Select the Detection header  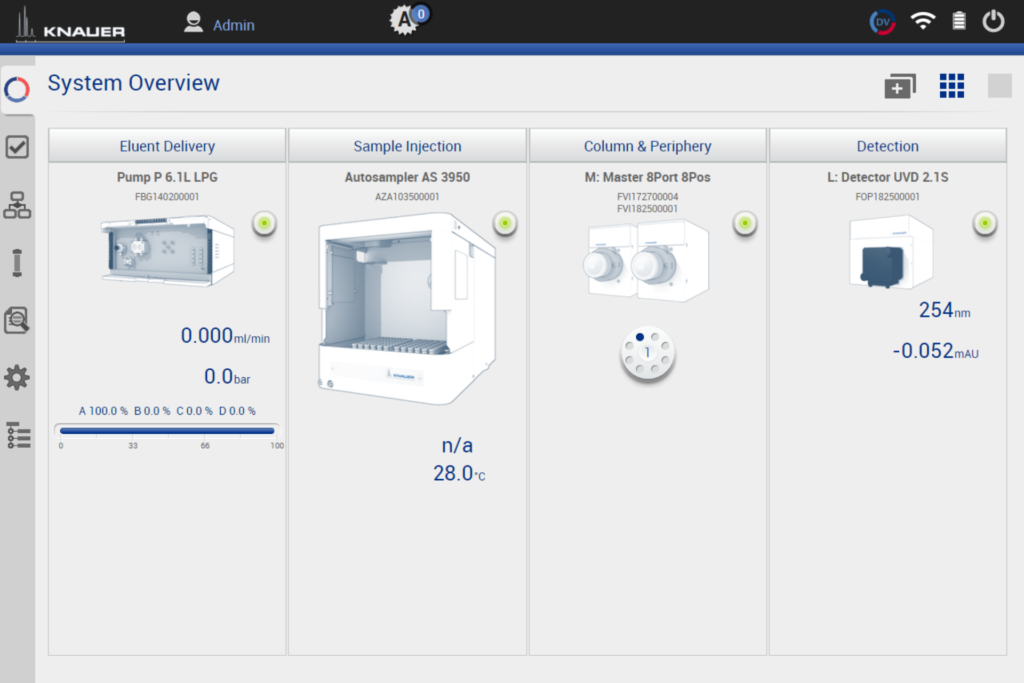888,146
